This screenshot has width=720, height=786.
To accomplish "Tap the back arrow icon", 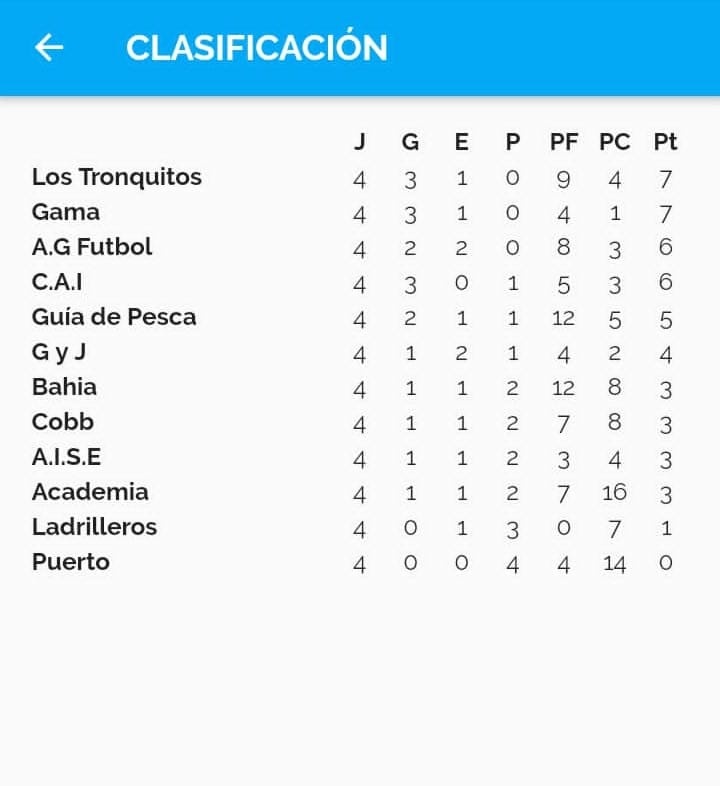I will click(49, 48).
